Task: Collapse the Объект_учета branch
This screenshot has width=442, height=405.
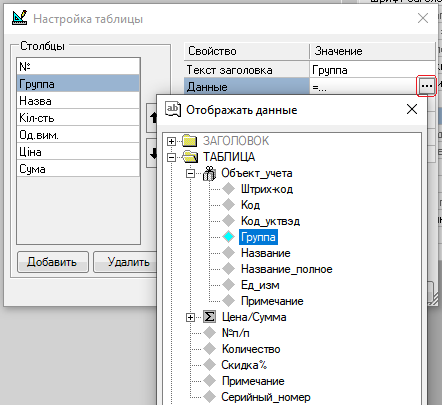Action: (x=190, y=173)
